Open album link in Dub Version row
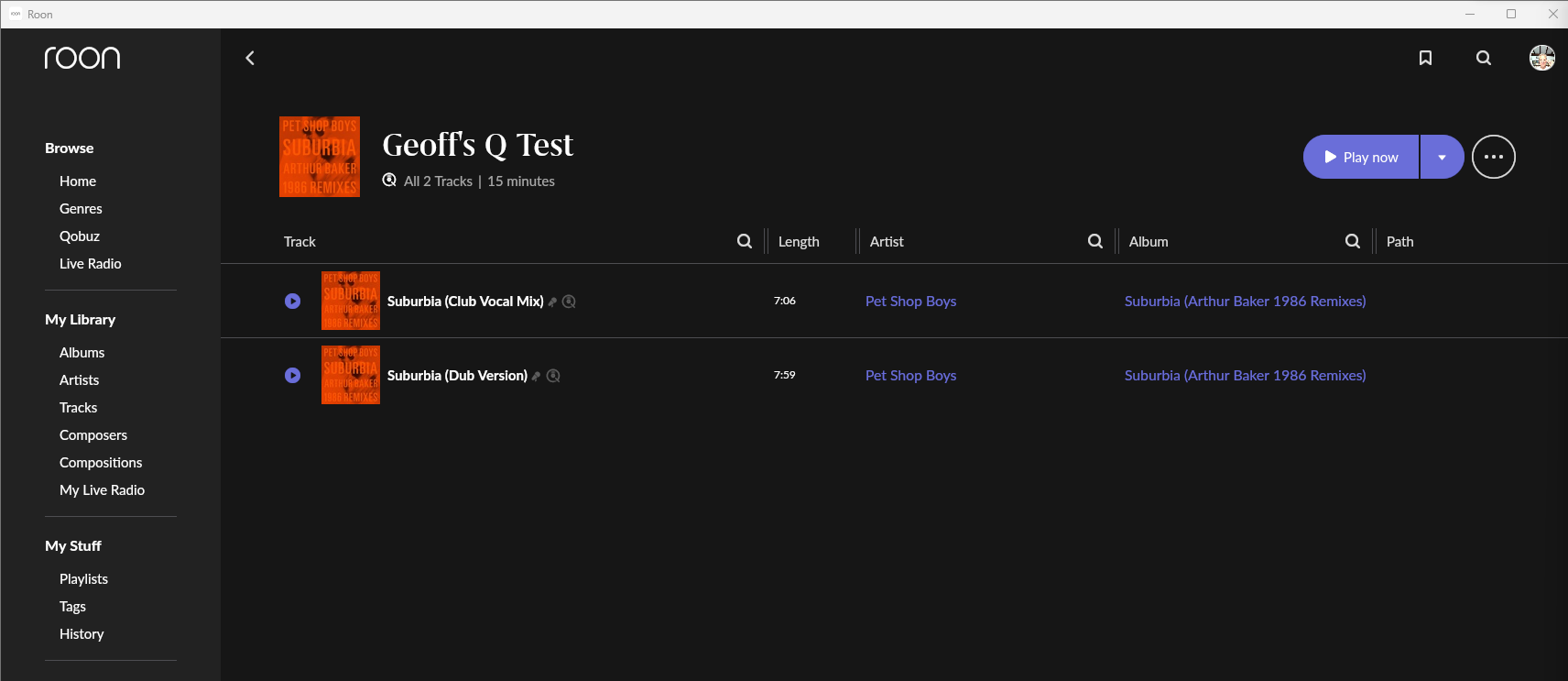1568x681 pixels. point(1246,376)
